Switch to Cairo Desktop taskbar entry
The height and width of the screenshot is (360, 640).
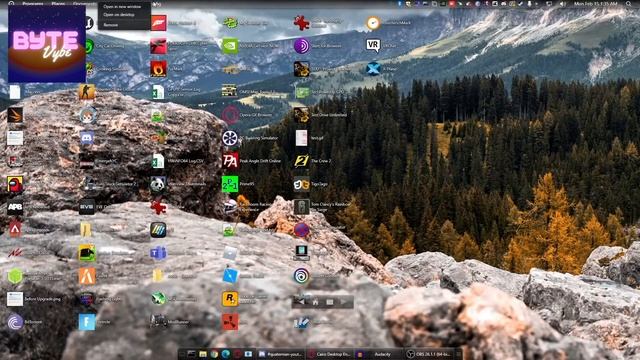point(329,354)
